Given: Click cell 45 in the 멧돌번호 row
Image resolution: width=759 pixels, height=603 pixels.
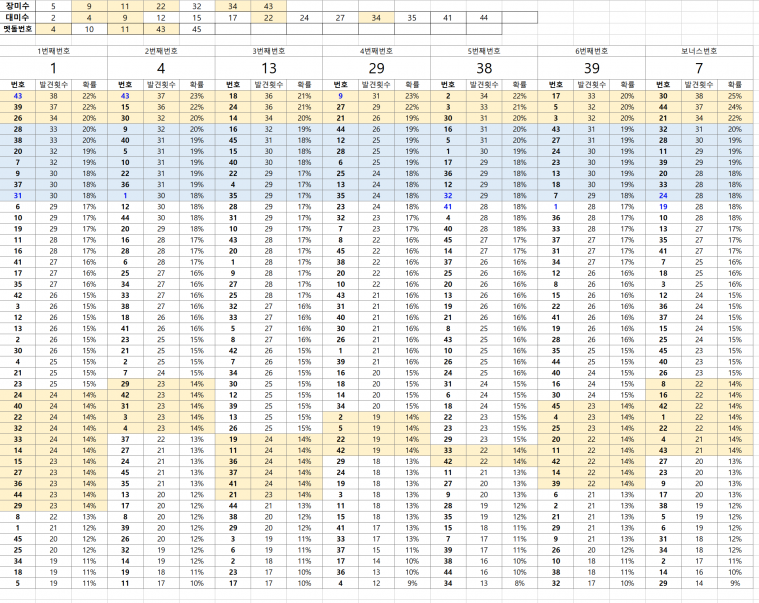Looking at the screenshot, I should pyautogui.click(x=197, y=29).
